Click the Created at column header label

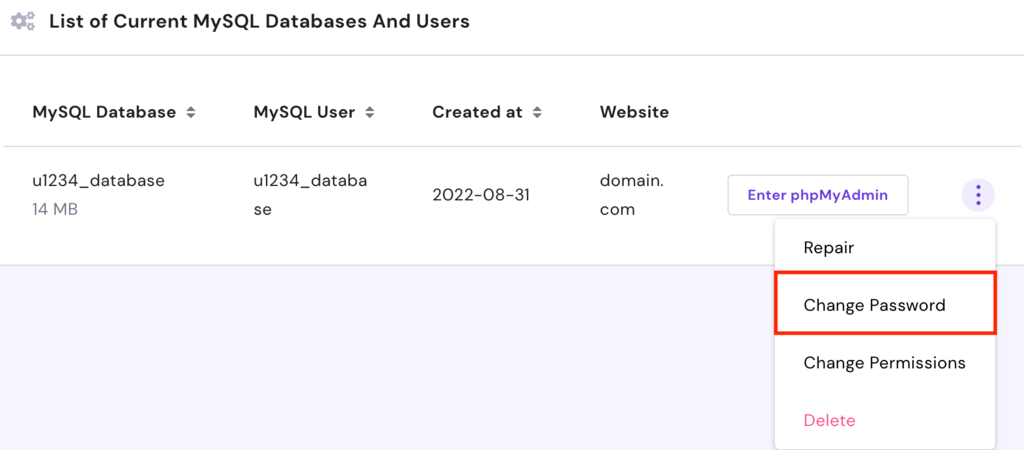pyautogui.click(x=477, y=112)
